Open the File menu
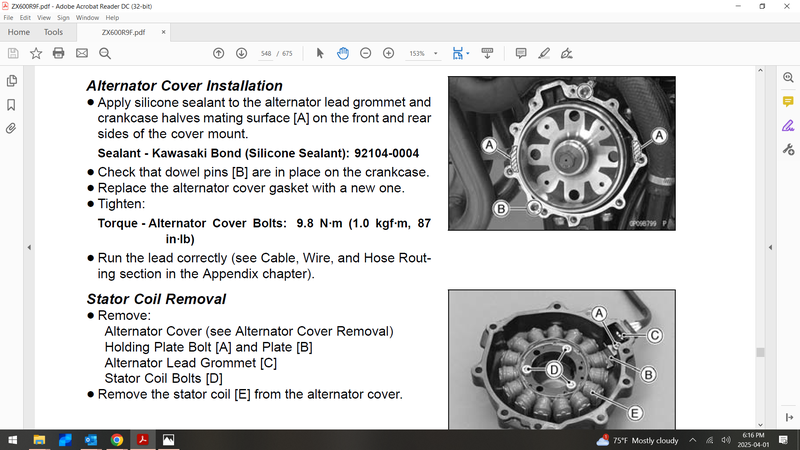The height and width of the screenshot is (450, 800). [8, 17]
